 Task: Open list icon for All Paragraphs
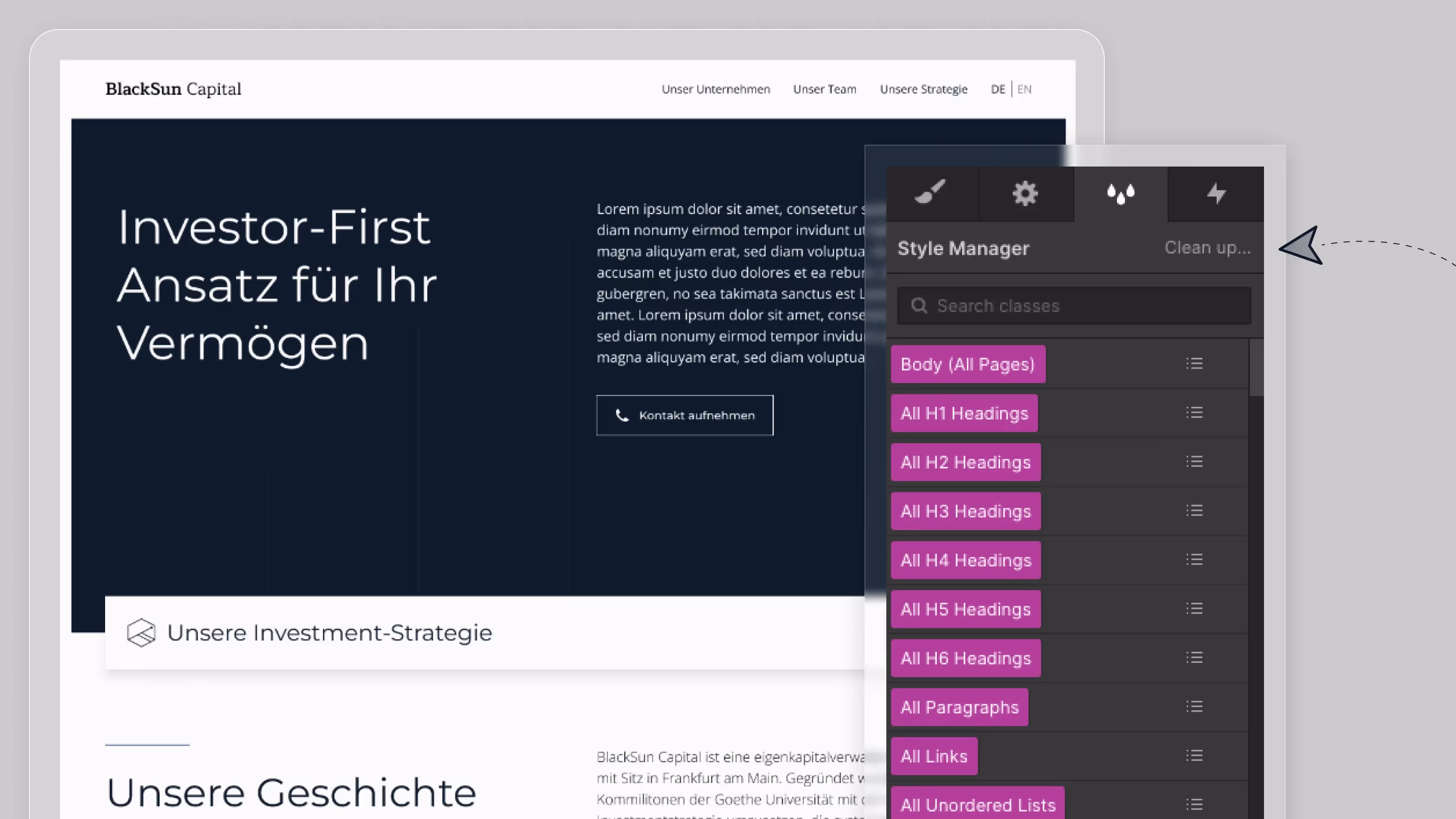[x=1194, y=707]
